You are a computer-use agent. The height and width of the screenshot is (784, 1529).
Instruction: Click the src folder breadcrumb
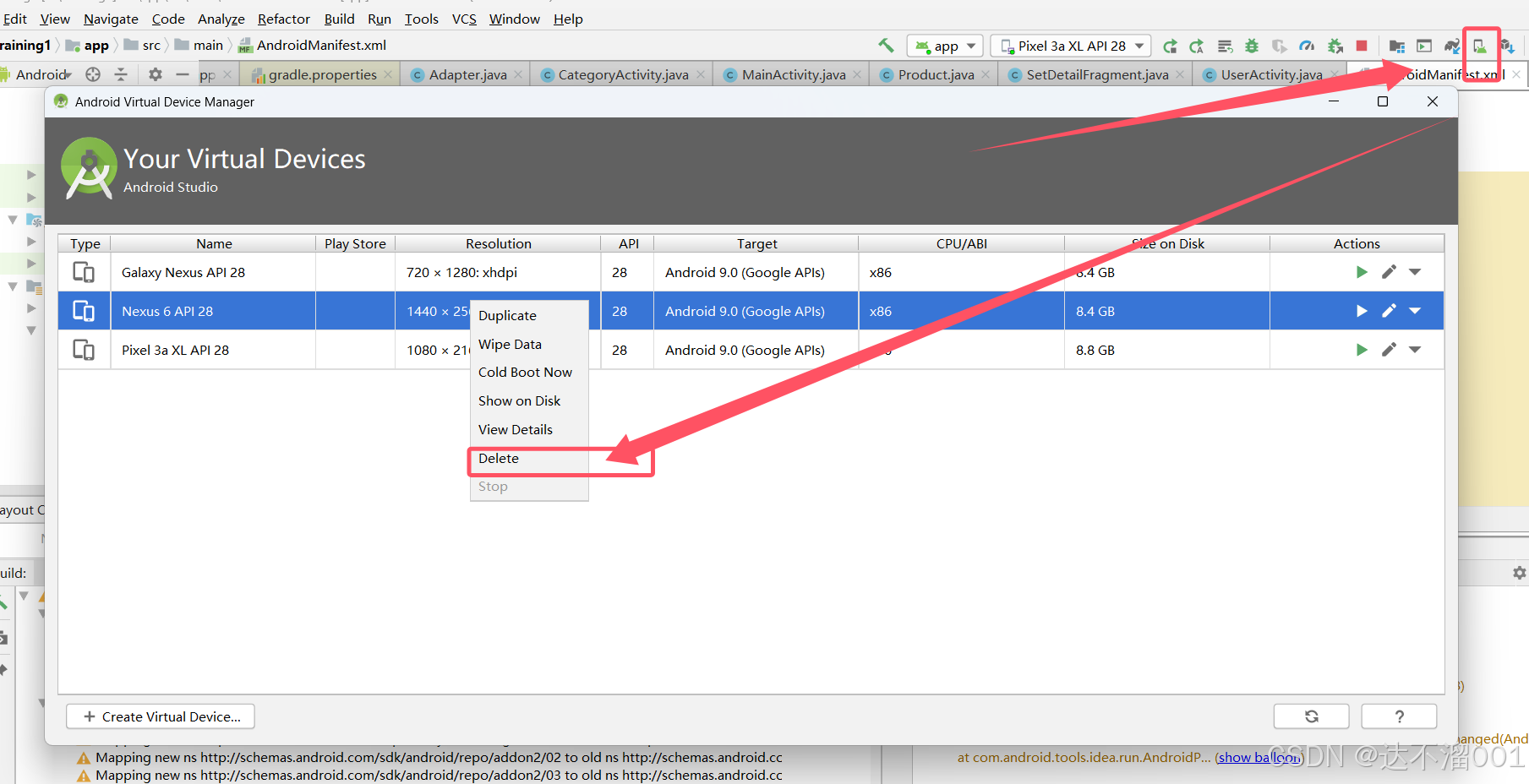[x=142, y=45]
